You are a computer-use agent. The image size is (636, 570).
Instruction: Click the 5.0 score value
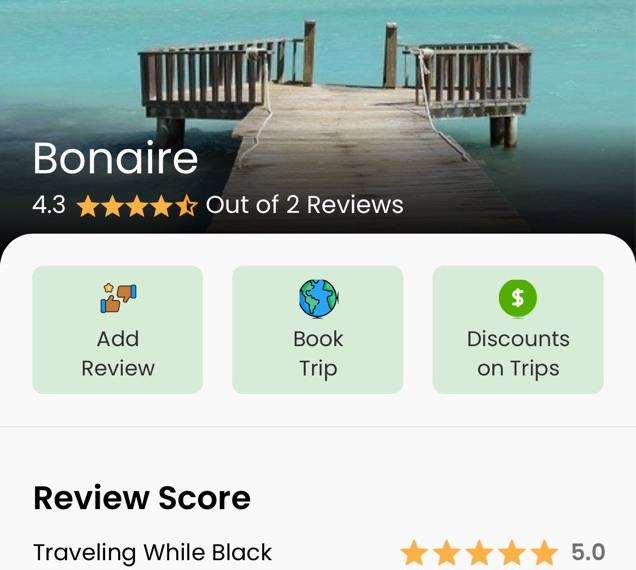(x=588, y=552)
